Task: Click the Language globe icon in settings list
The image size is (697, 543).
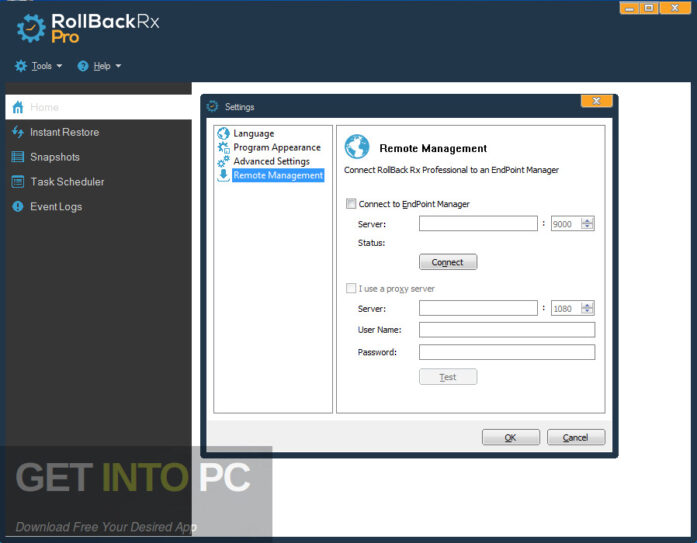Action: coord(224,133)
